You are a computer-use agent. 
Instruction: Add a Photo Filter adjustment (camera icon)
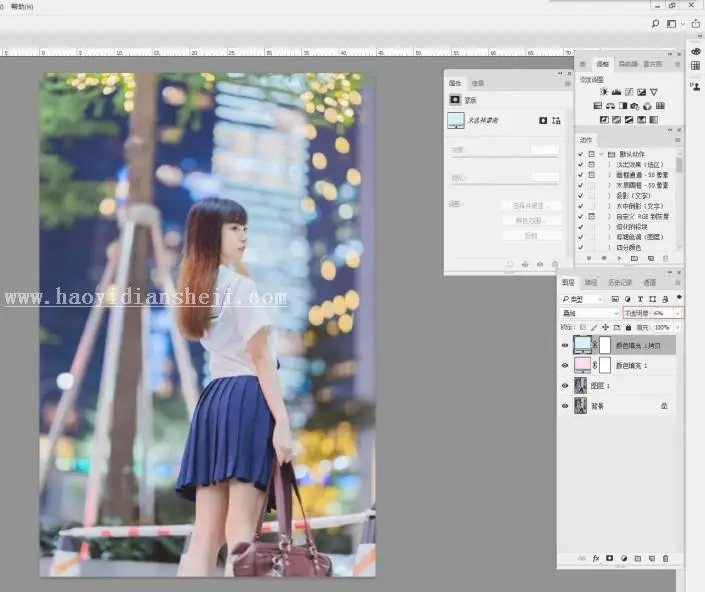[635, 106]
